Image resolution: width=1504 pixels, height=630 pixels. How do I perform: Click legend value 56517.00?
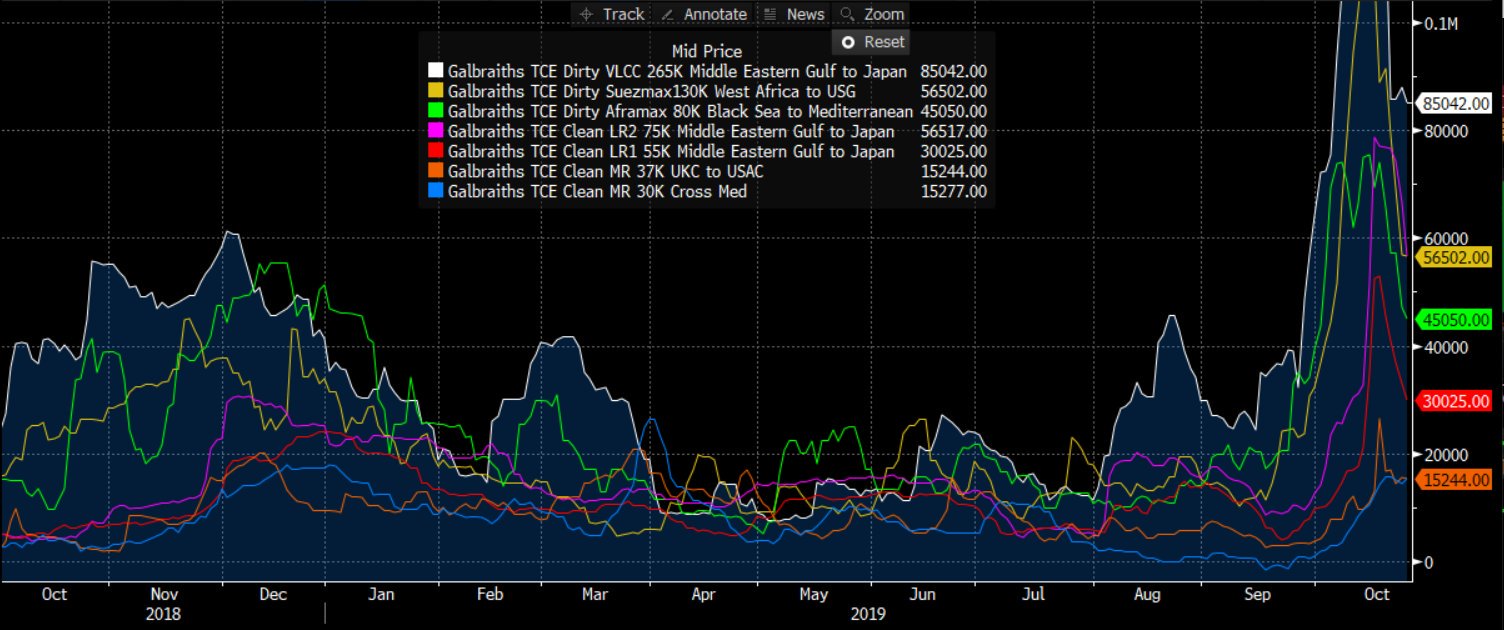pyautogui.click(x=953, y=131)
